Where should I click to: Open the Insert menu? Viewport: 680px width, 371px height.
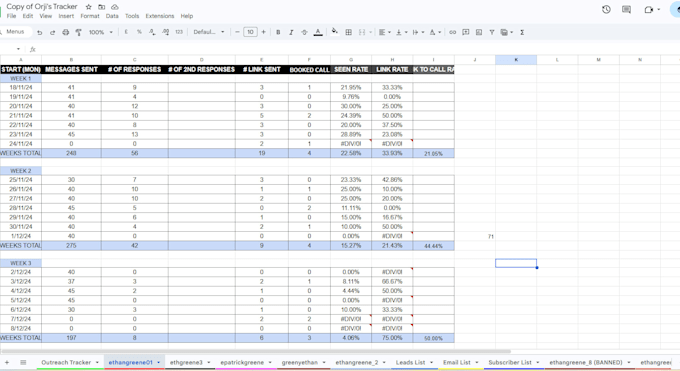(x=66, y=16)
